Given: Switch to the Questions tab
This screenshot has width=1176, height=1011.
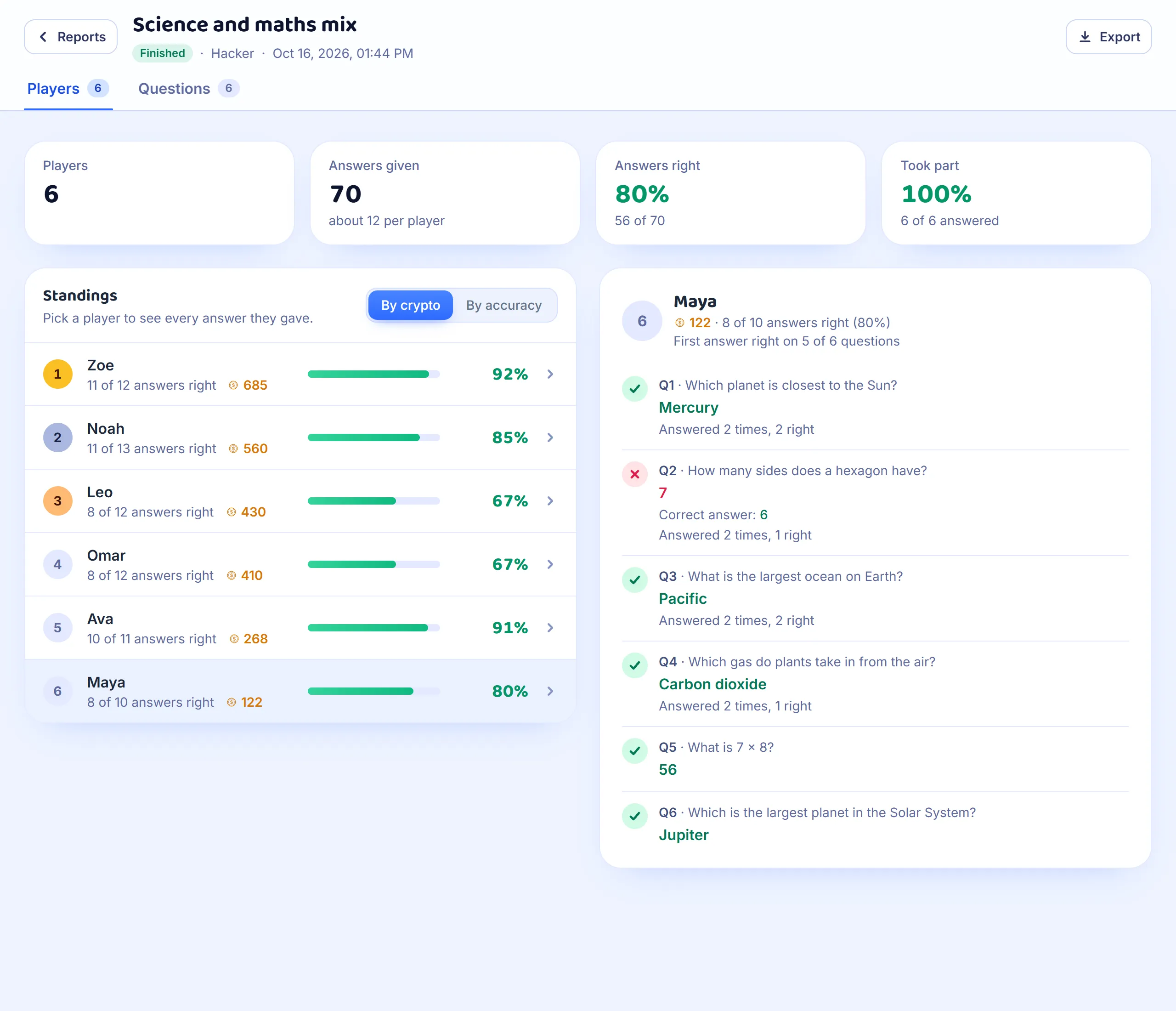Looking at the screenshot, I should coord(188,89).
